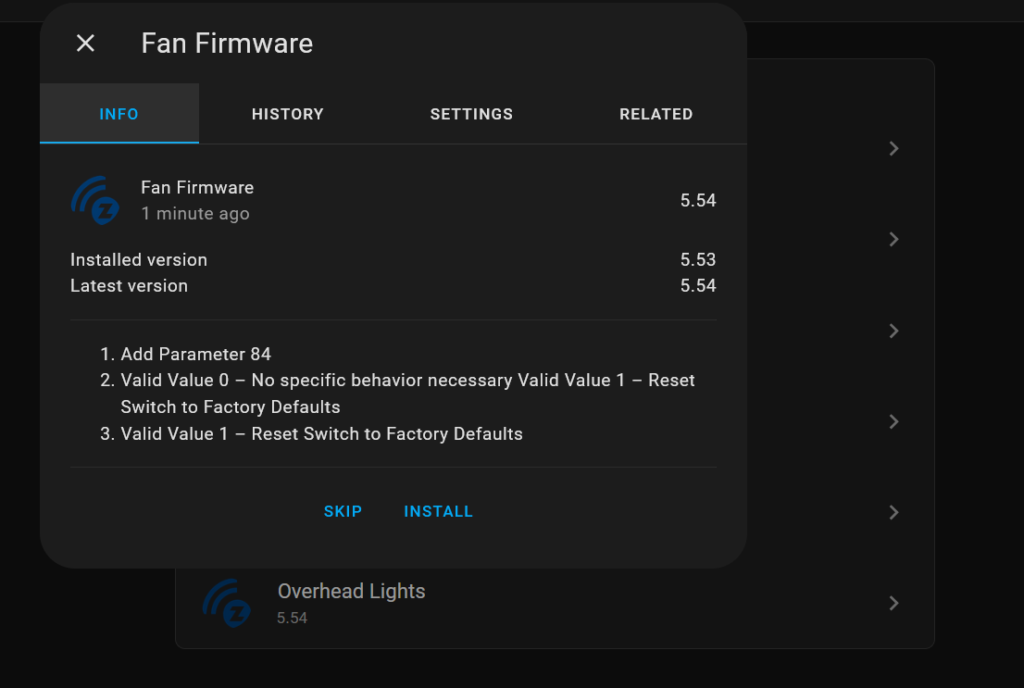
Task: Click release note starting "Valid Value 0"
Action: pos(408,394)
